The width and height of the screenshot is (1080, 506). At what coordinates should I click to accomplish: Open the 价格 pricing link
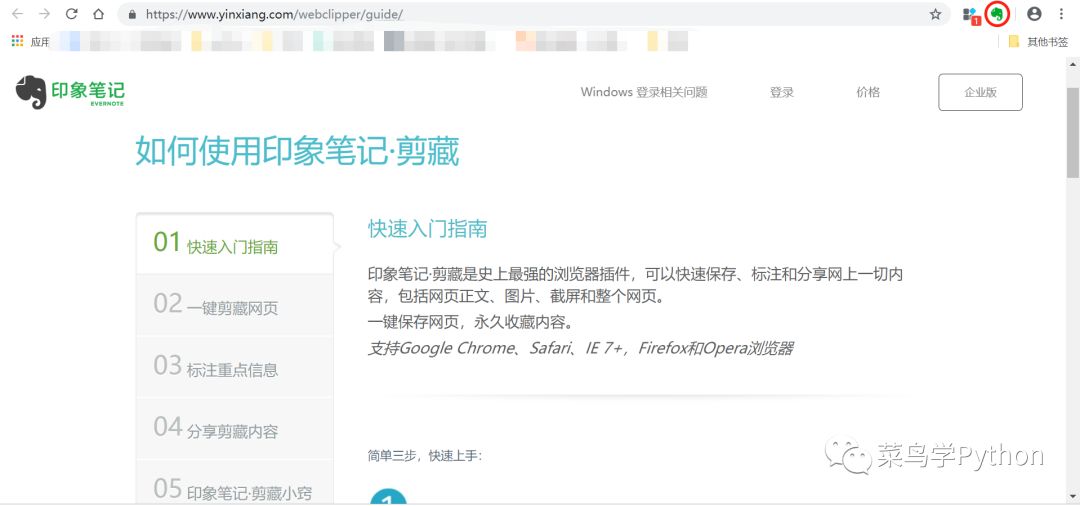868,92
